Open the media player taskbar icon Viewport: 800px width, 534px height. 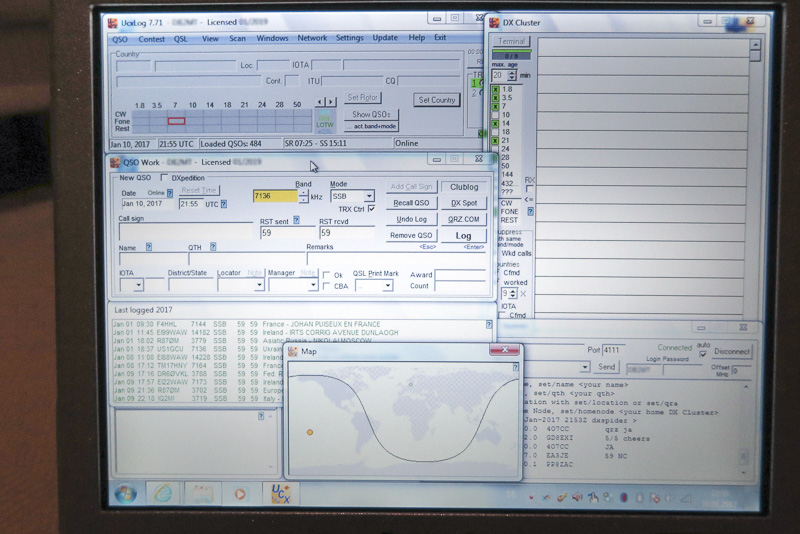239,493
